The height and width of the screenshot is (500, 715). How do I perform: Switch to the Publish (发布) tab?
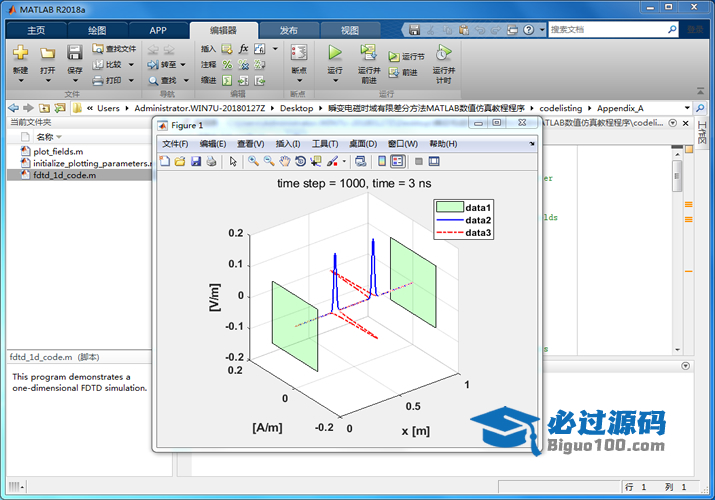tap(289, 31)
